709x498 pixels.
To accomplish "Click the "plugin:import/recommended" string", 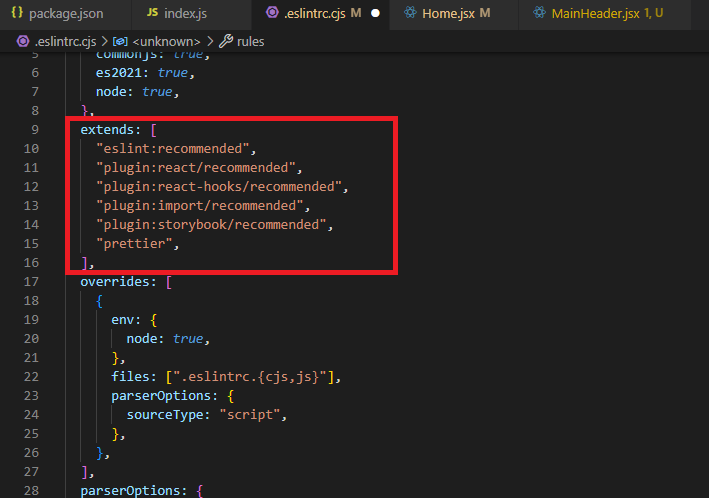I will pos(199,206).
